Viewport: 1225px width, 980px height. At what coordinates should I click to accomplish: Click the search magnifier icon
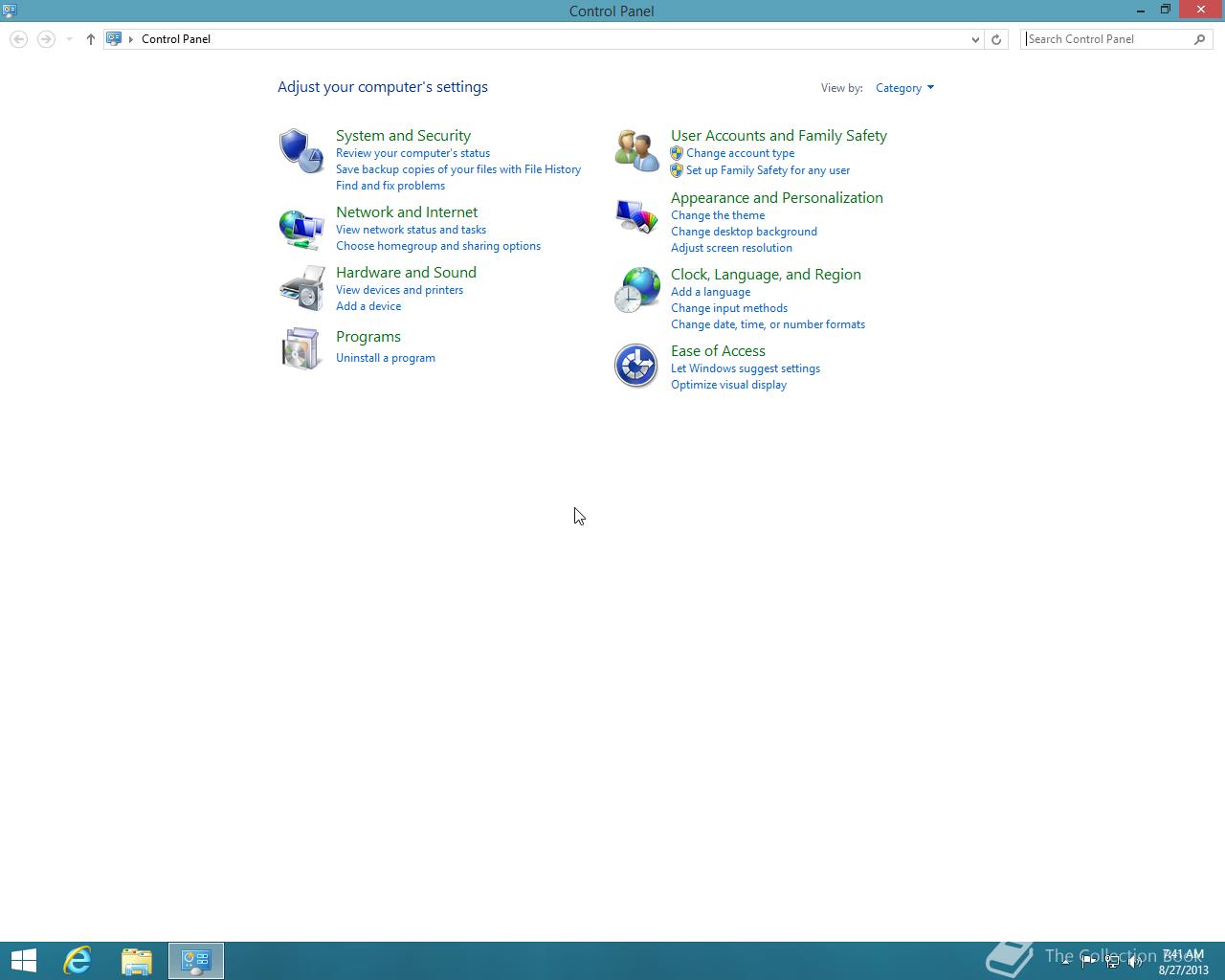[1200, 39]
